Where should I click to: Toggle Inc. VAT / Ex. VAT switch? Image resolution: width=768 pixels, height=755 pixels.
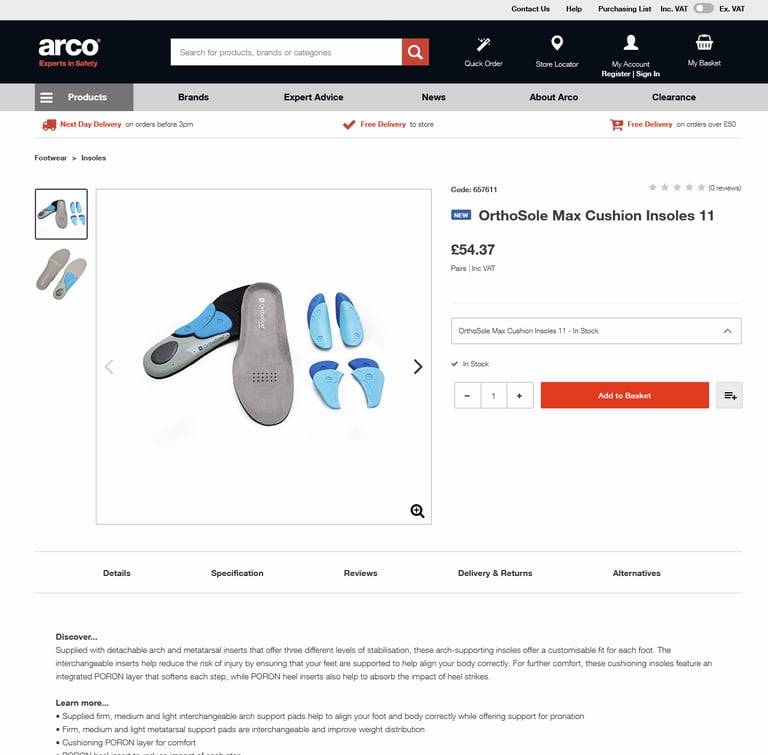703,8
